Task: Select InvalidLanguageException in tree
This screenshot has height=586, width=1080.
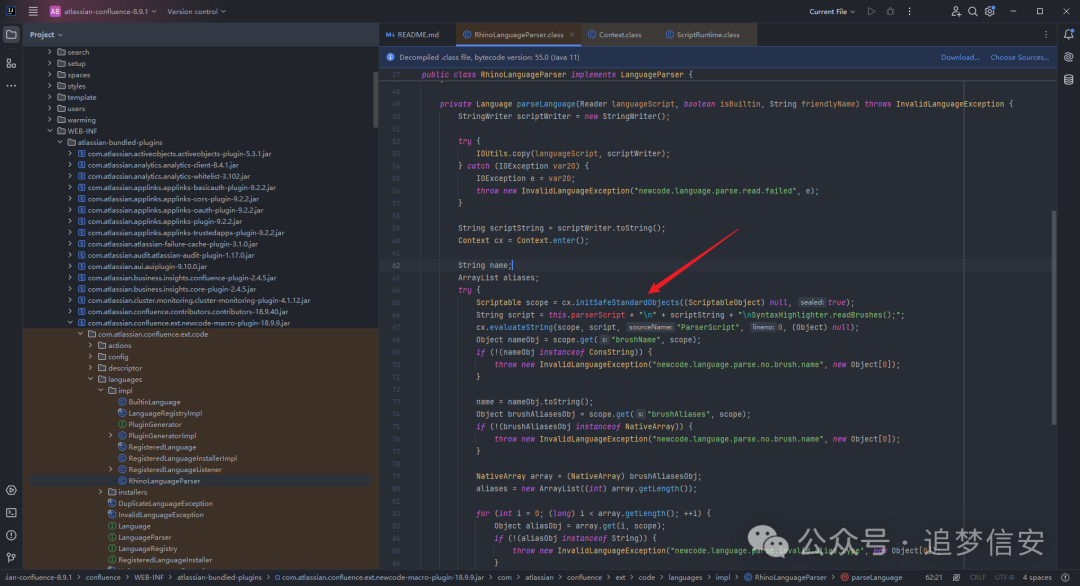Action: tap(160, 515)
